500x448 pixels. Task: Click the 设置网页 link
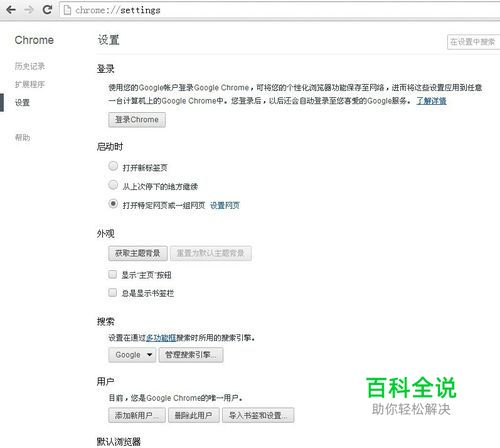click(x=225, y=205)
